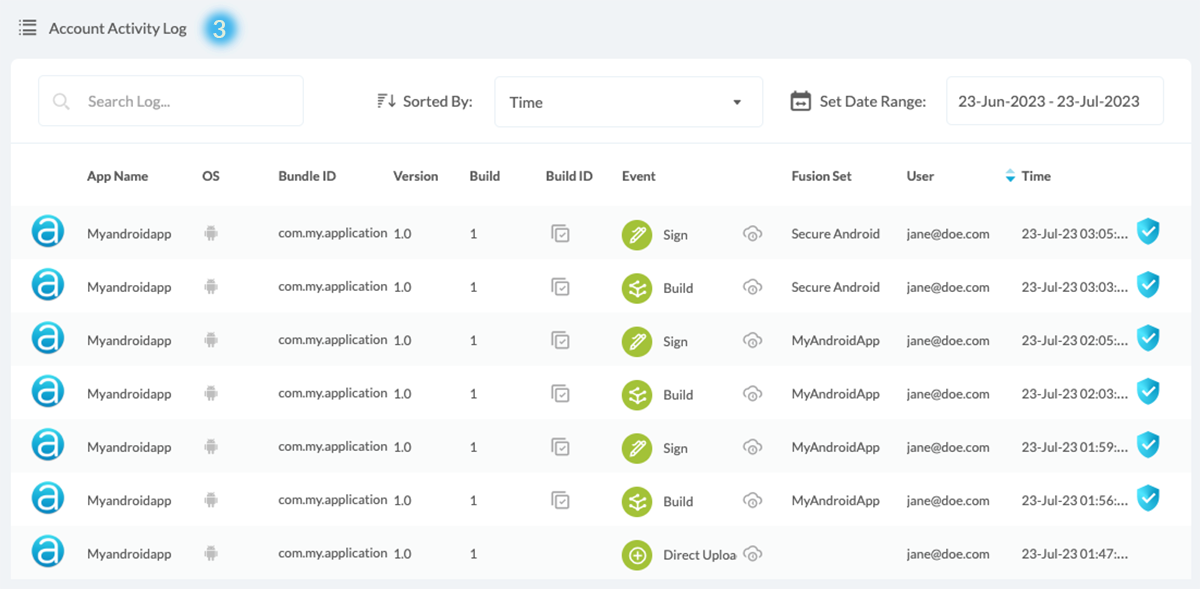The height and width of the screenshot is (589, 1200).
Task: Click the sort arrows icon next to Sorted By
Action: (x=385, y=101)
